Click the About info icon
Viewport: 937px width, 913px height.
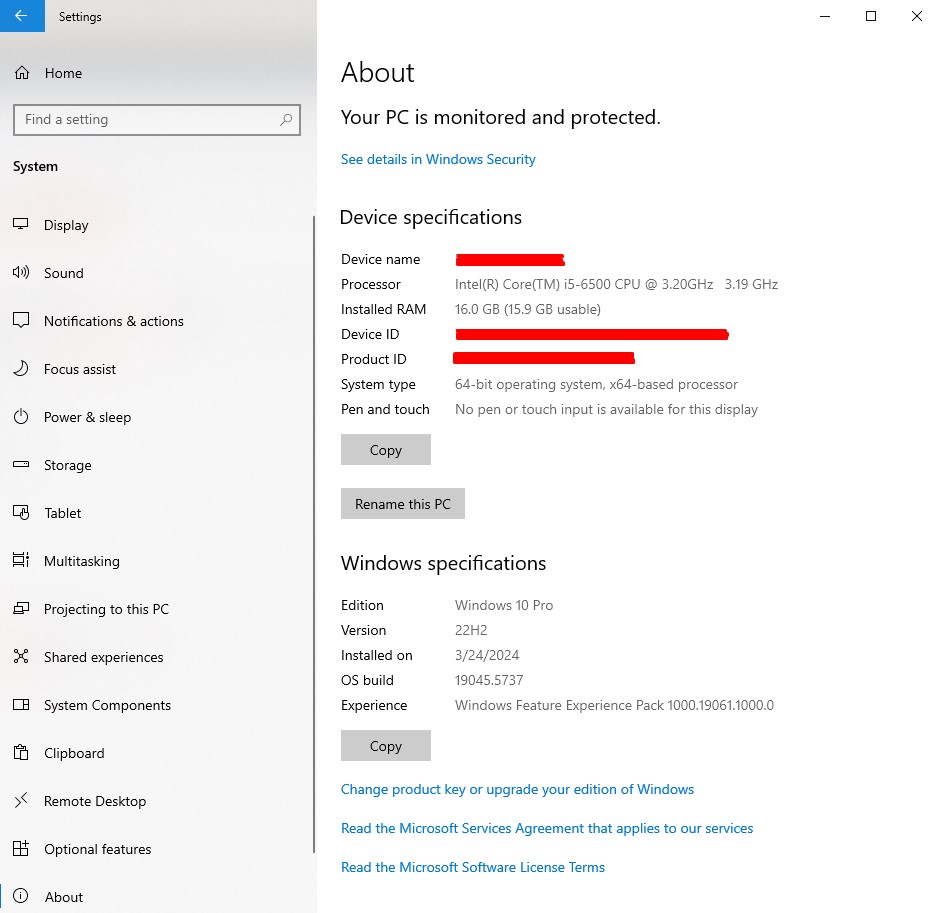pyautogui.click(x=21, y=896)
